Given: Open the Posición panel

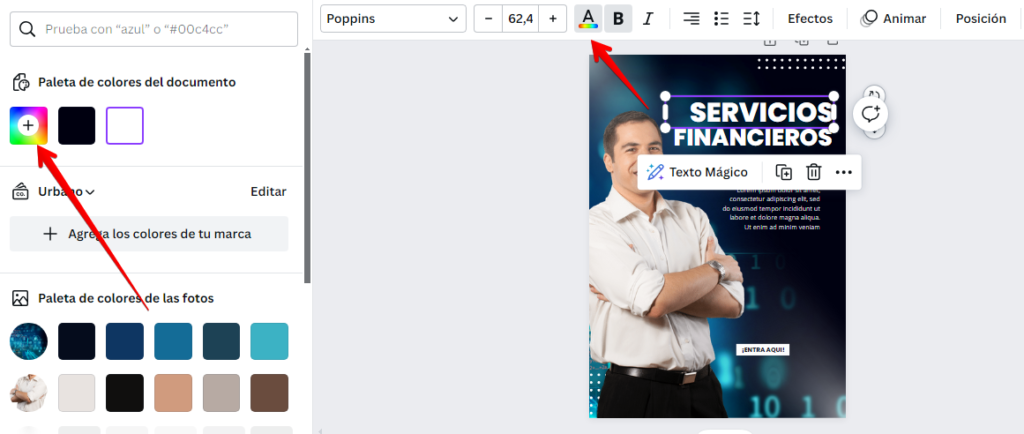Looking at the screenshot, I should pyautogui.click(x=980, y=19).
